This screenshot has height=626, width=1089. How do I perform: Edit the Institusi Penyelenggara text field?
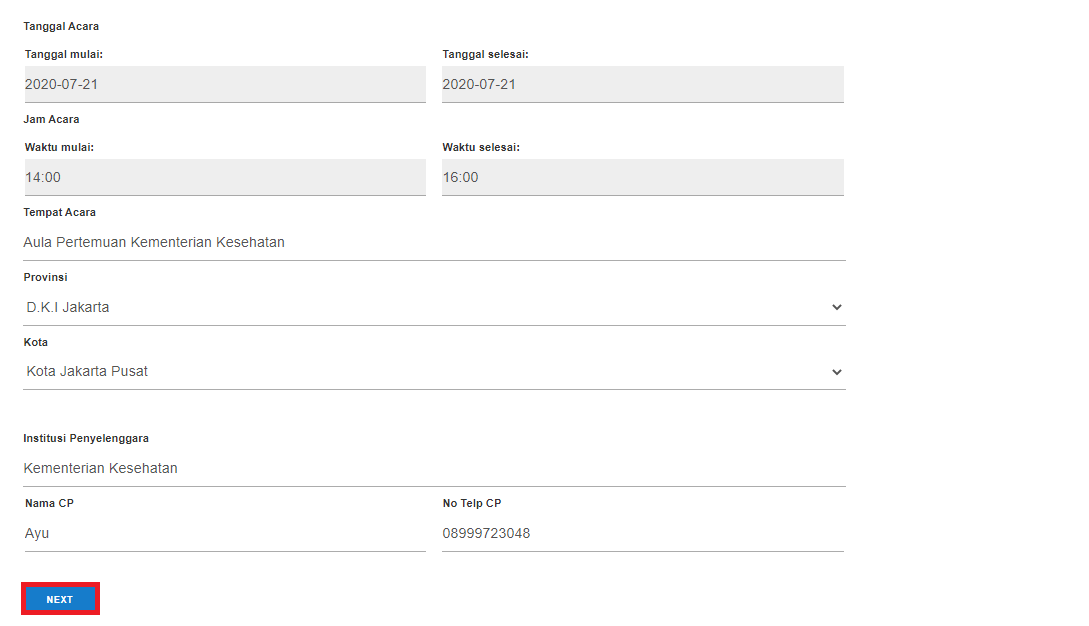tap(434, 468)
